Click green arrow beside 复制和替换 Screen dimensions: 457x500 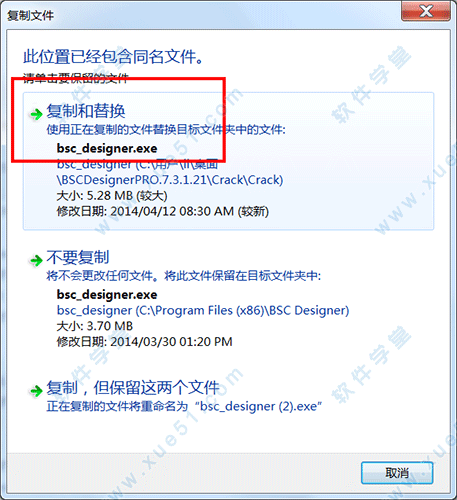coord(36,114)
